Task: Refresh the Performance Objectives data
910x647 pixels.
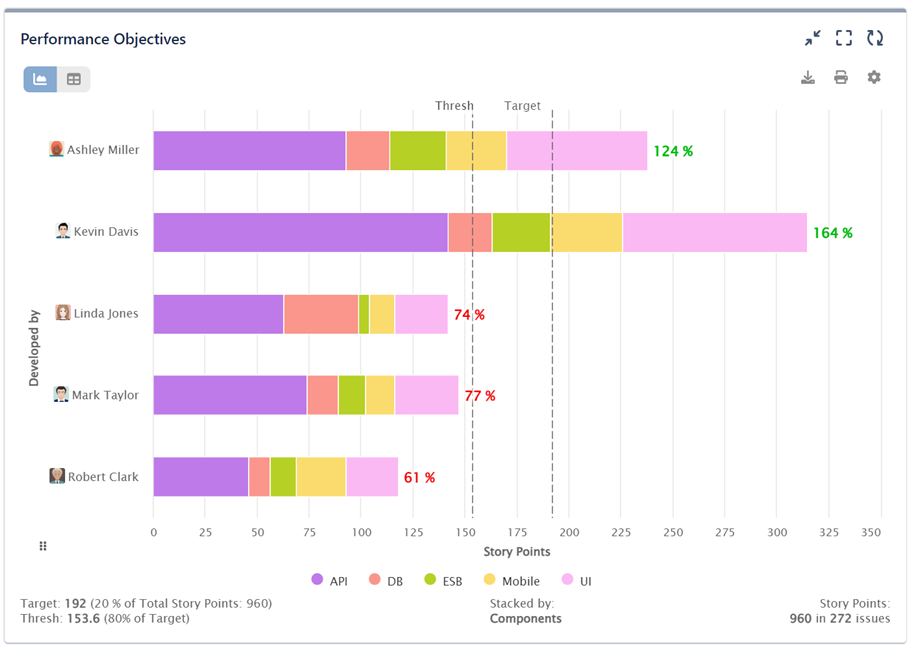Action: point(875,37)
